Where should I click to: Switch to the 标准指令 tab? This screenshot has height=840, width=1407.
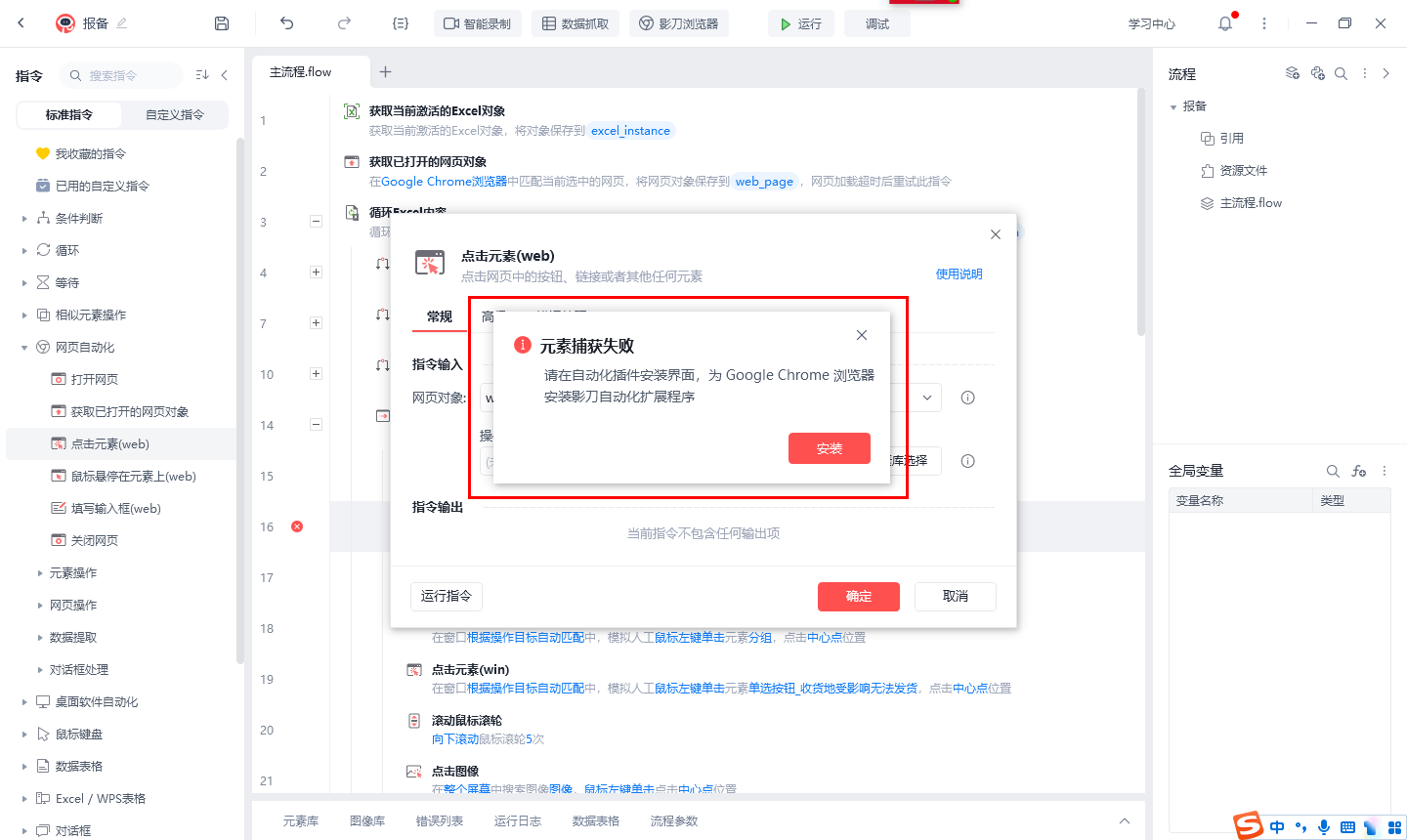pos(69,114)
